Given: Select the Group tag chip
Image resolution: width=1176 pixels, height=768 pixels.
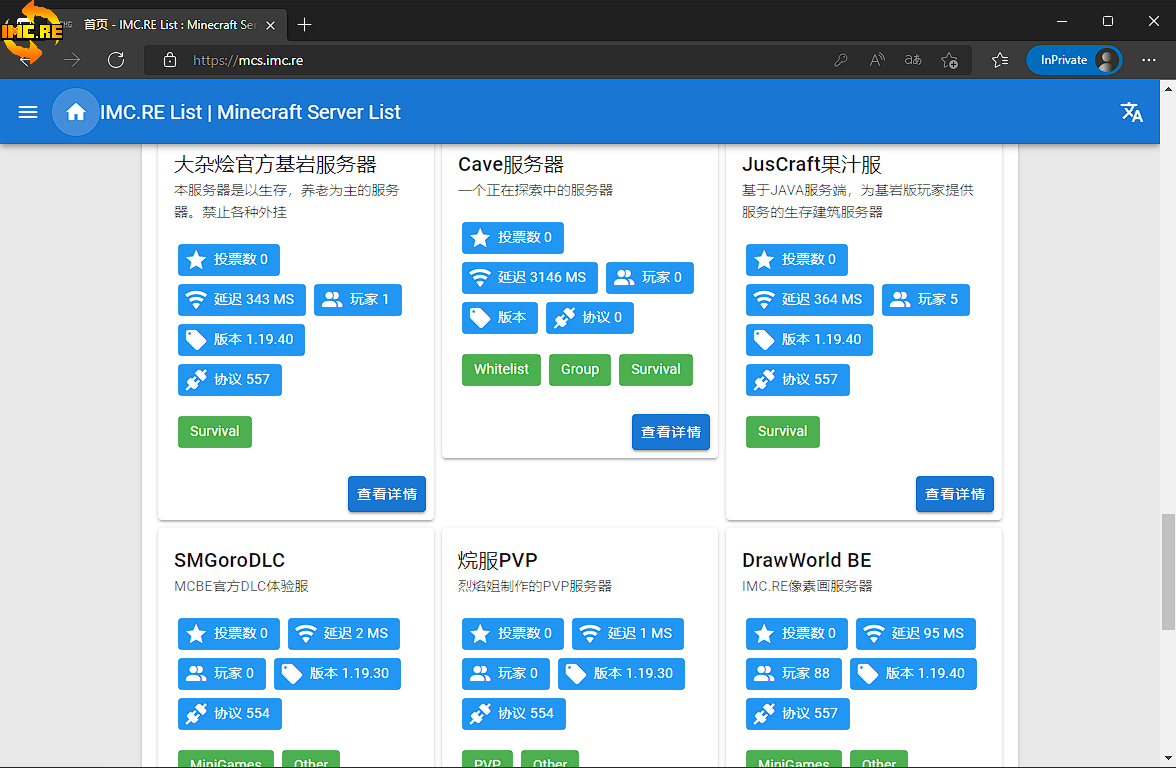Looking at the screenshot, I should (x=579, y=369).
